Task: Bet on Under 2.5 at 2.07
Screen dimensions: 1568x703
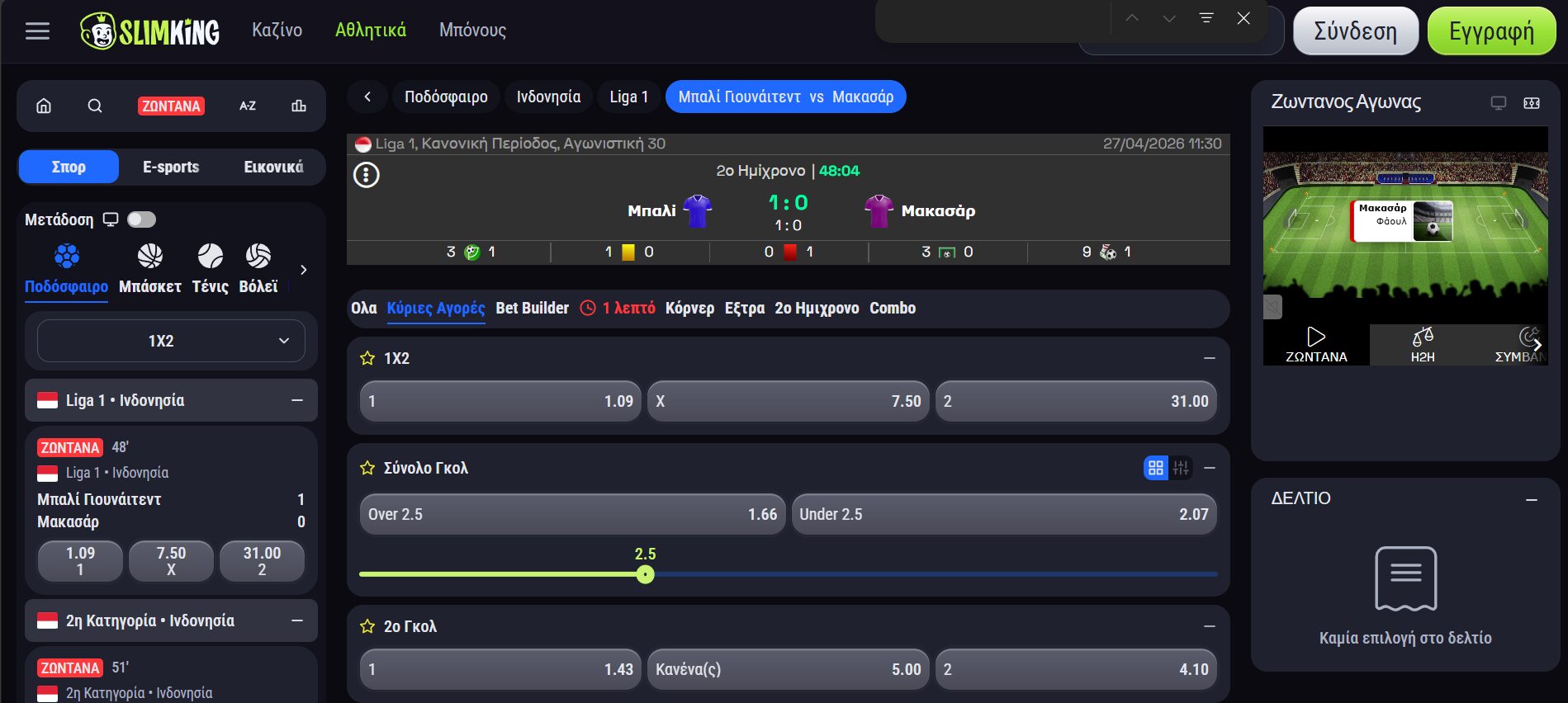Action: 1004,514
